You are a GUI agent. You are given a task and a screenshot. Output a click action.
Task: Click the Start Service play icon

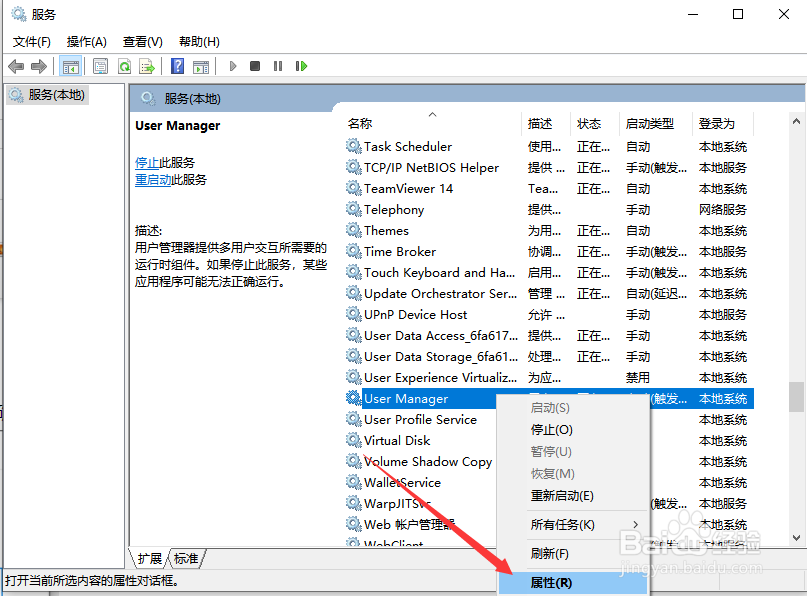pos(232,66)
